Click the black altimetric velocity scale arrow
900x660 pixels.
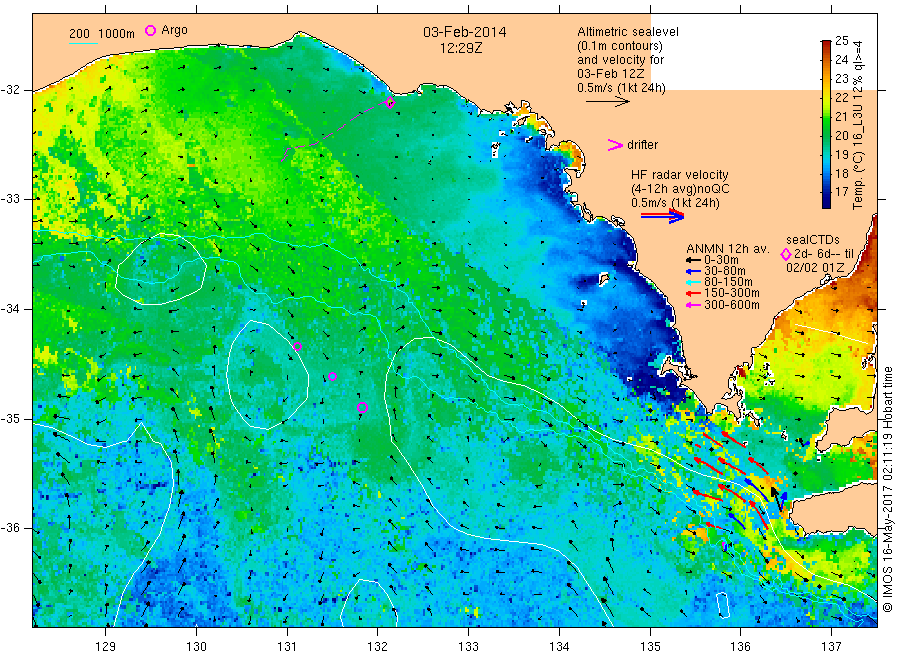point(608,102)
